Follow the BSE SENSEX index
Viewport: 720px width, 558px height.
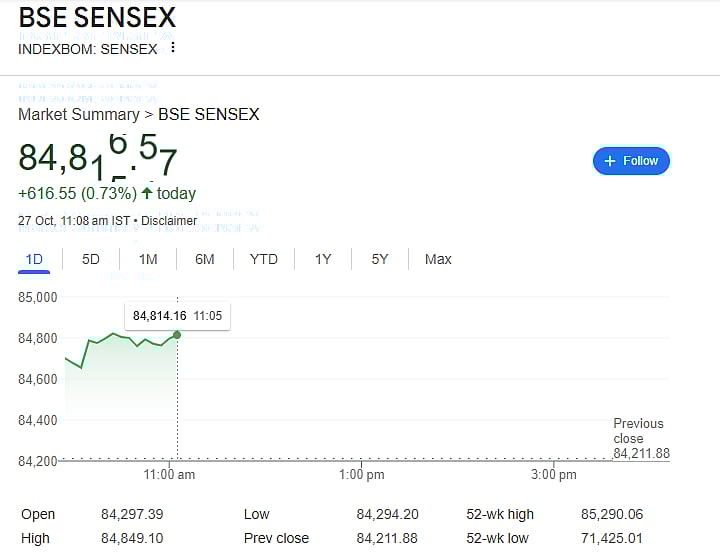click(631, 161)
